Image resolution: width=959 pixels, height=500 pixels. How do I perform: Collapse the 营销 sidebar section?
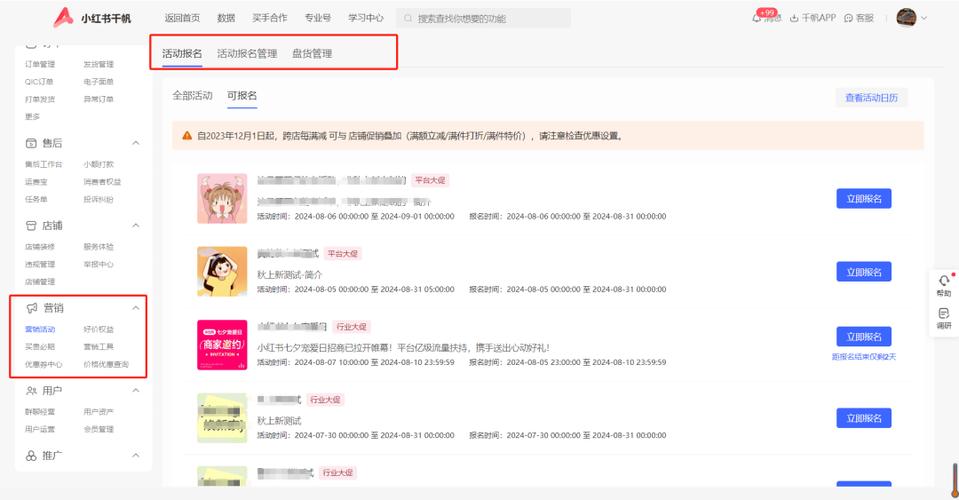(x=136, y=308)
